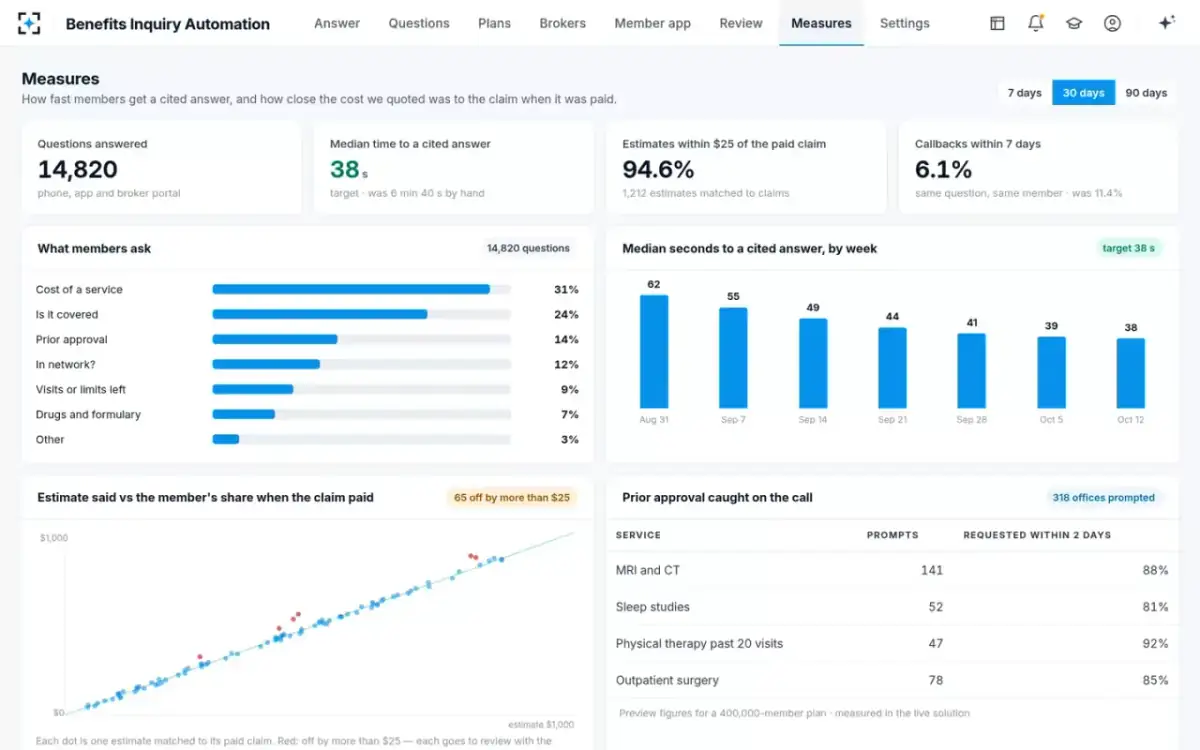
Task: Click the 92% requested value
Action: 1155,643
